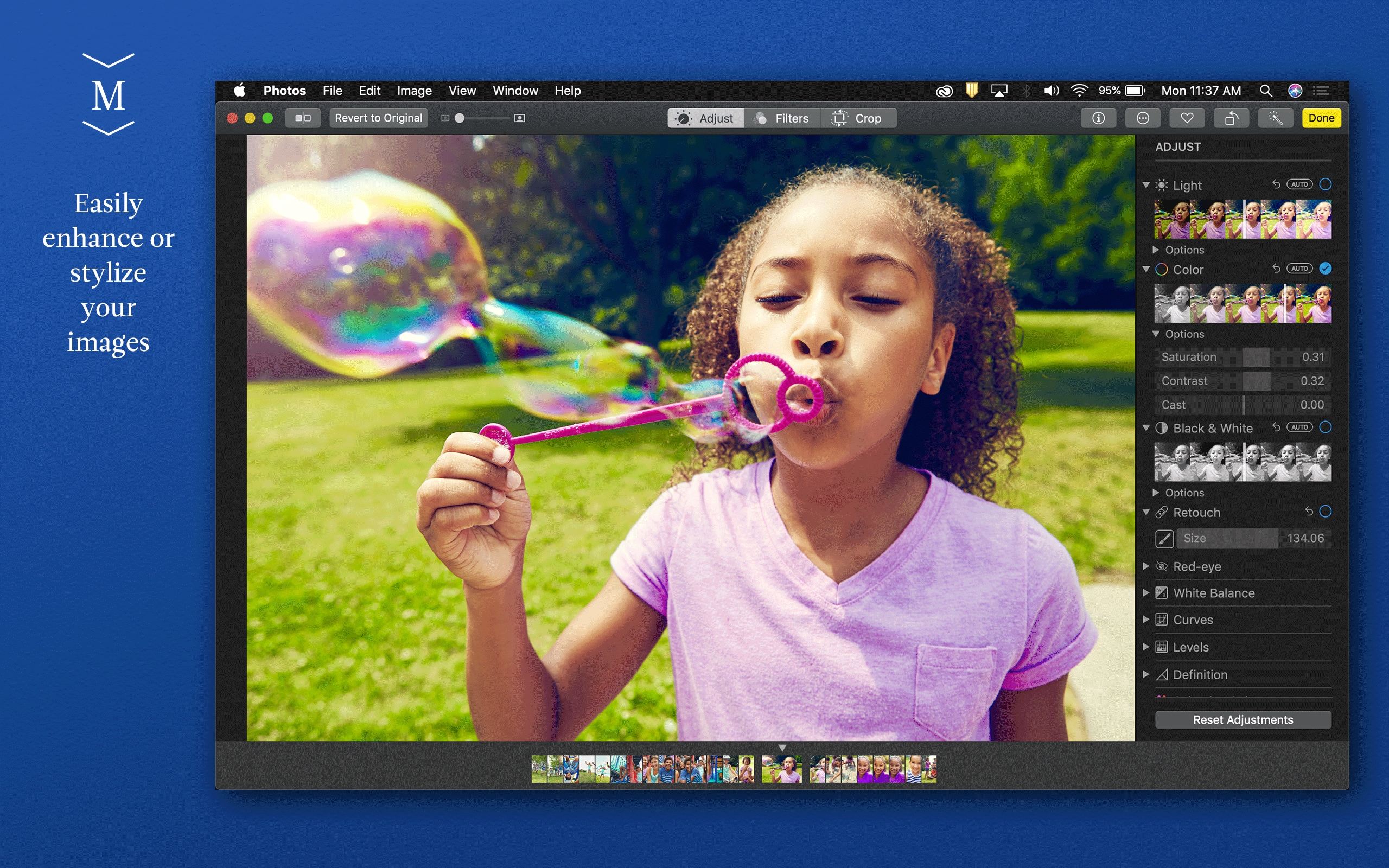Click the AirPlay display icon
This screenshot has height=868, width=1389.
pos(999,91)
